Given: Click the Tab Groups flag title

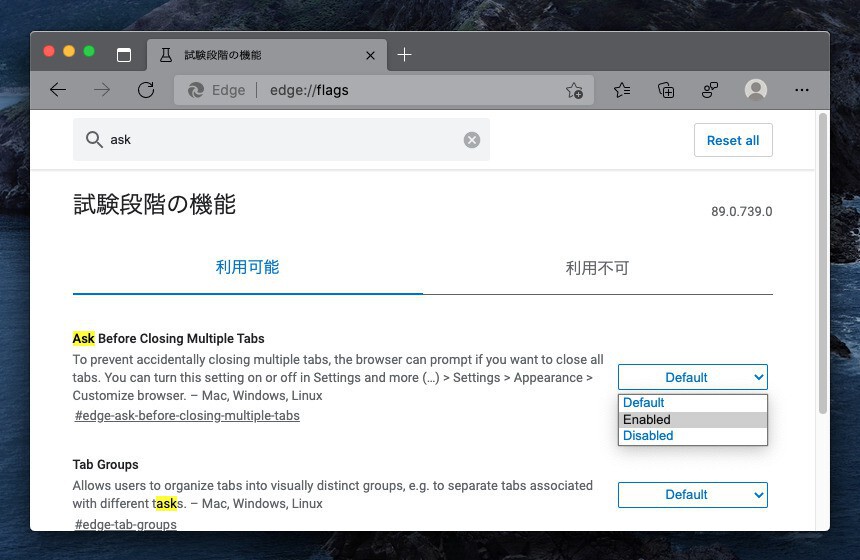Looking at the screenshot, I should [x=105, y=465].
